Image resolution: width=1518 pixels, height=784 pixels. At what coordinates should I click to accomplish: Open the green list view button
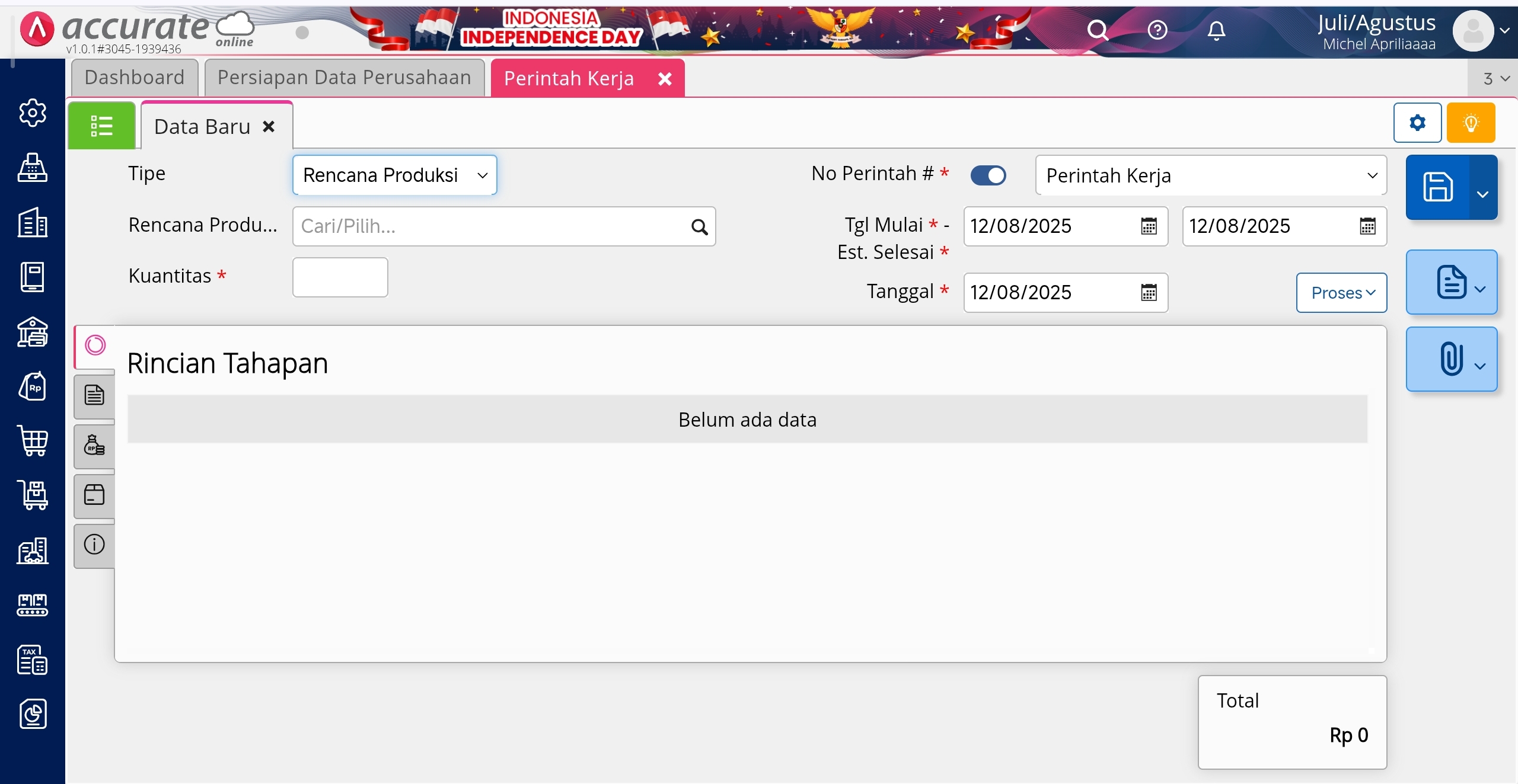(x=101, y=126)
